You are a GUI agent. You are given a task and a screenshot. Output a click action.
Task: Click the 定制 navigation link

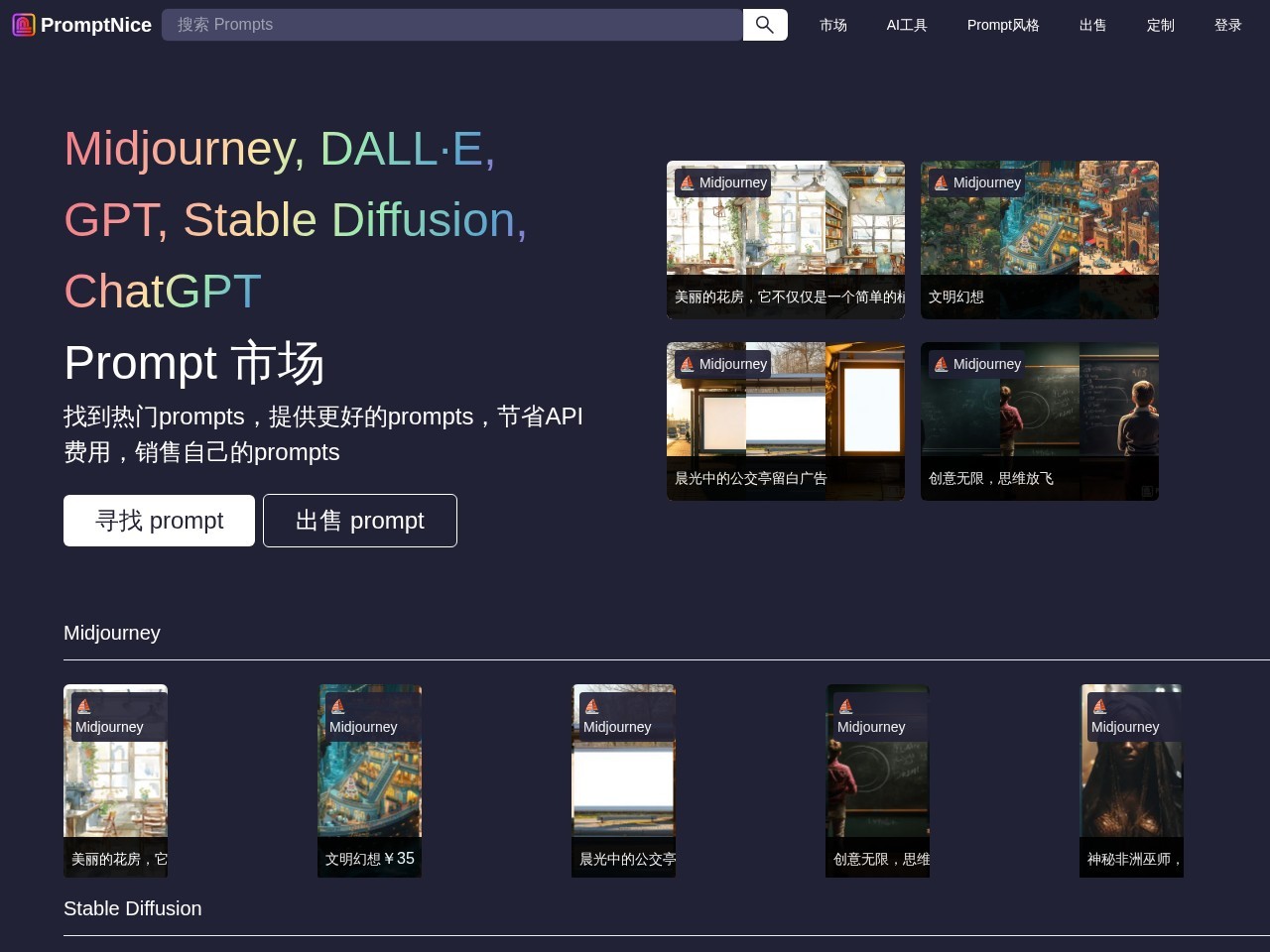pyautogui.click(x=1160, y=25)
